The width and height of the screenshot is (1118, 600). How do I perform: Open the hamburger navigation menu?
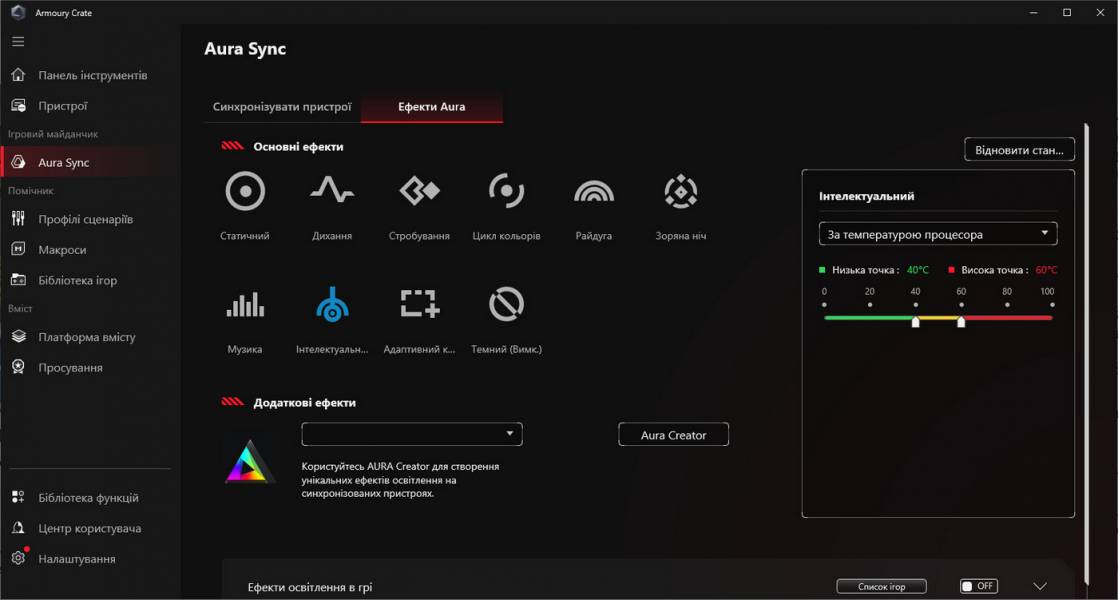(17, 41)
